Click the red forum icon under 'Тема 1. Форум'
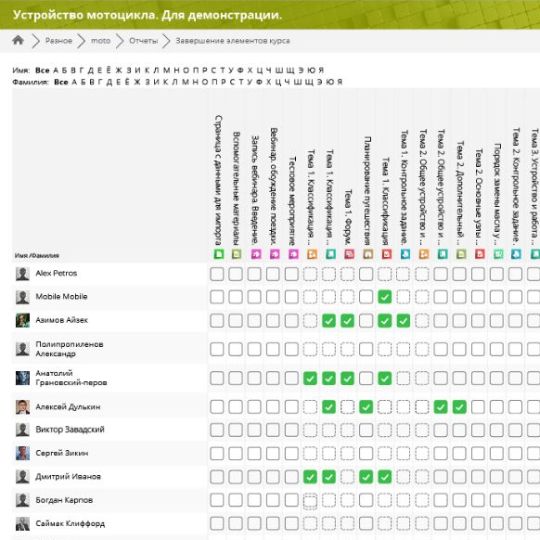 (x=349, y=254)
